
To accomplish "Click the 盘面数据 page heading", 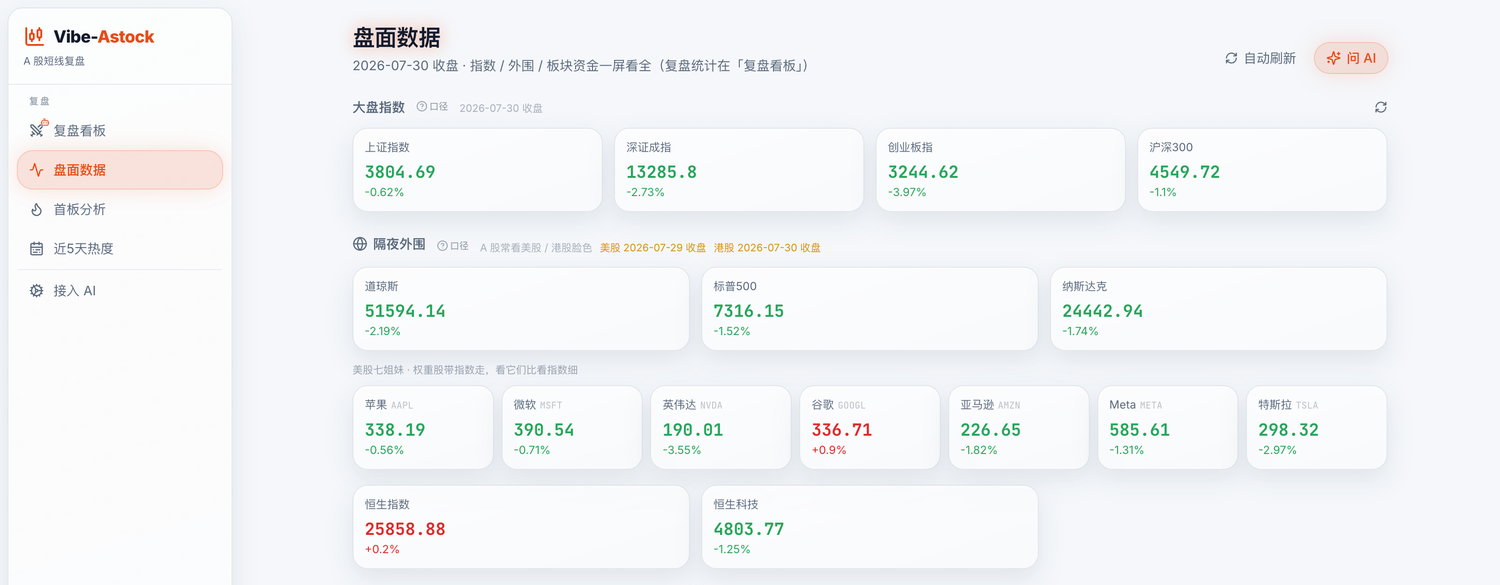I will (x=397, y=38).
